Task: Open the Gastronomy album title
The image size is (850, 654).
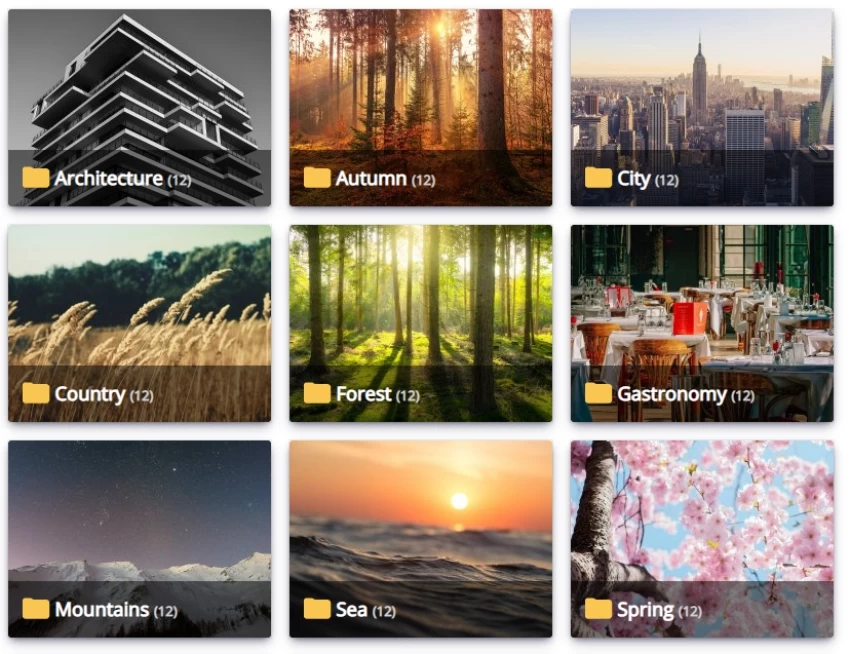Action: pyautogui.click(x=672, y=394)
